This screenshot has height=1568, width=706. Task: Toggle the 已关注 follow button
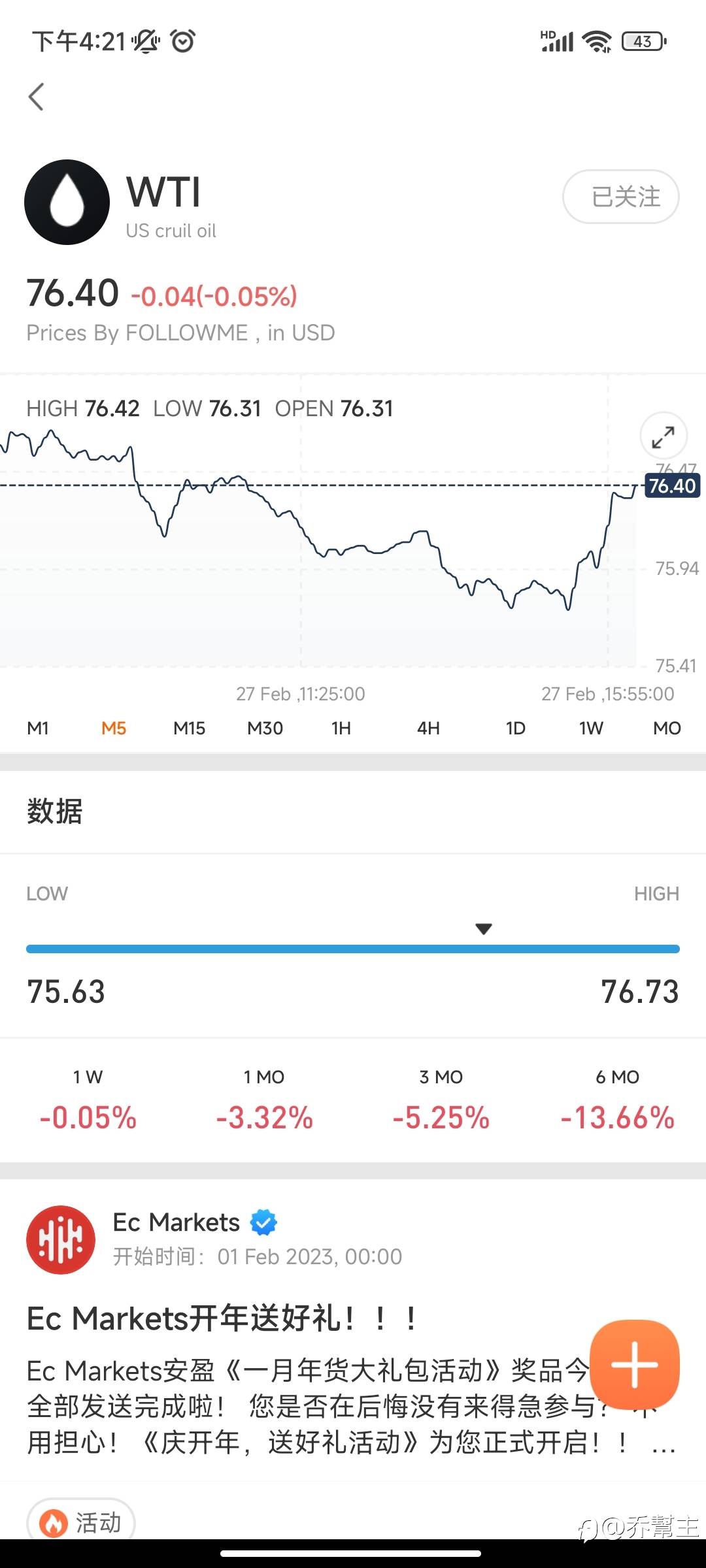620,197
